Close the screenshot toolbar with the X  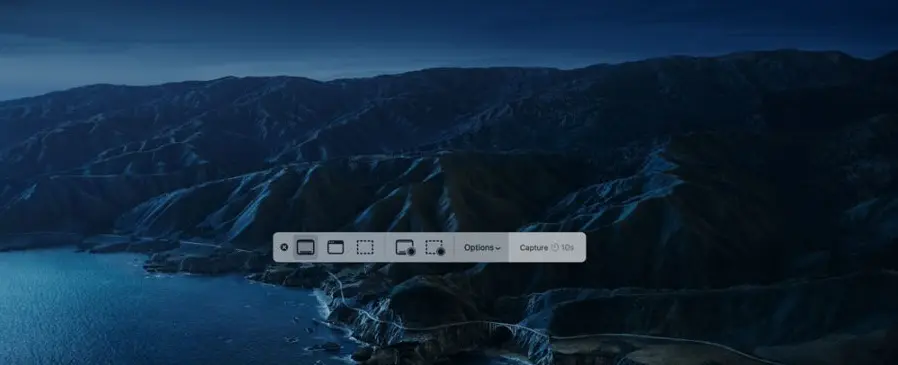(x=284, y=248)
